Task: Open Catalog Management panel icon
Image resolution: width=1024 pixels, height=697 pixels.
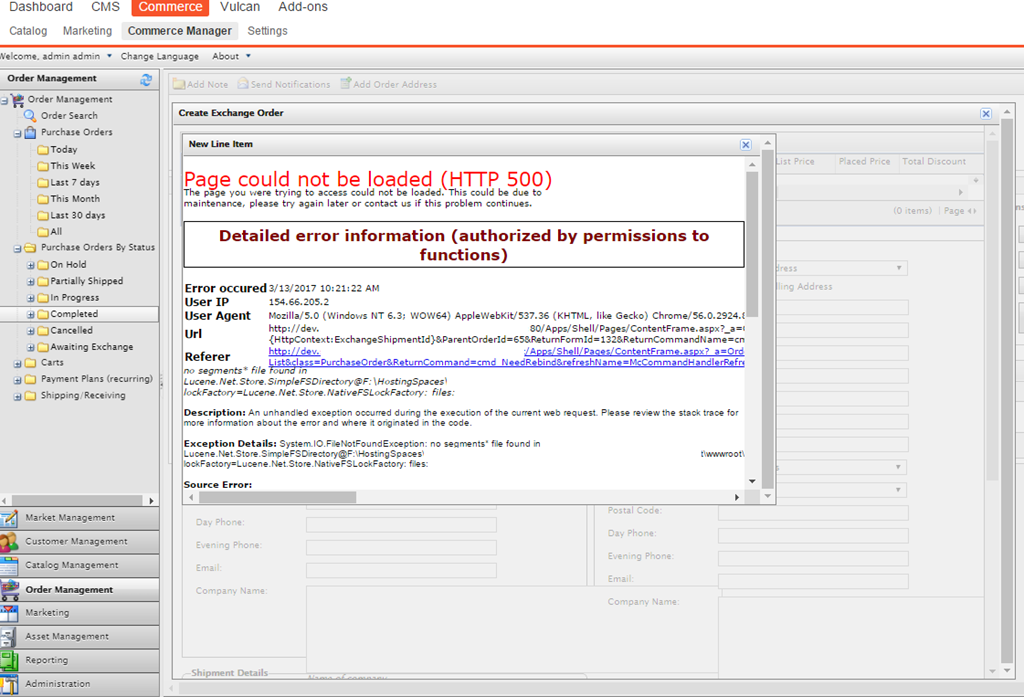Action: (9, 566)
